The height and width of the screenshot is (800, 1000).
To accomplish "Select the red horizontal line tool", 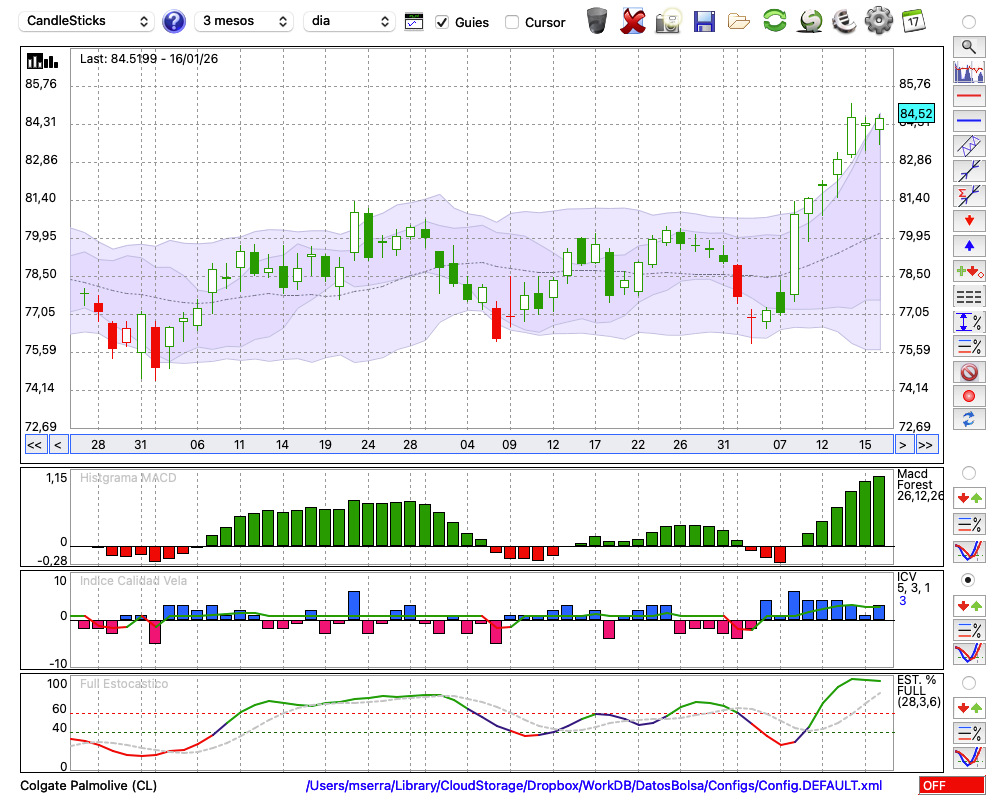I will point(968,97).
